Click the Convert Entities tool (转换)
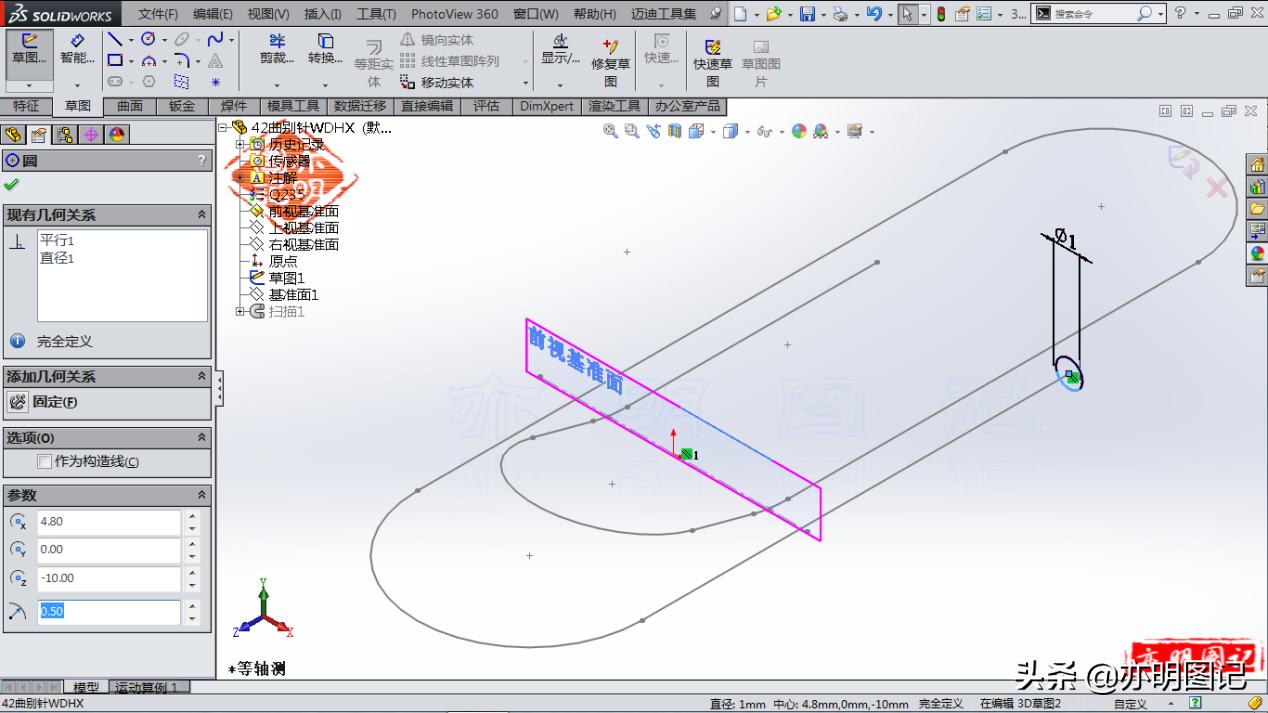Image resolution: width=1268 pixels, height=713 pixels. coord(325,49)
